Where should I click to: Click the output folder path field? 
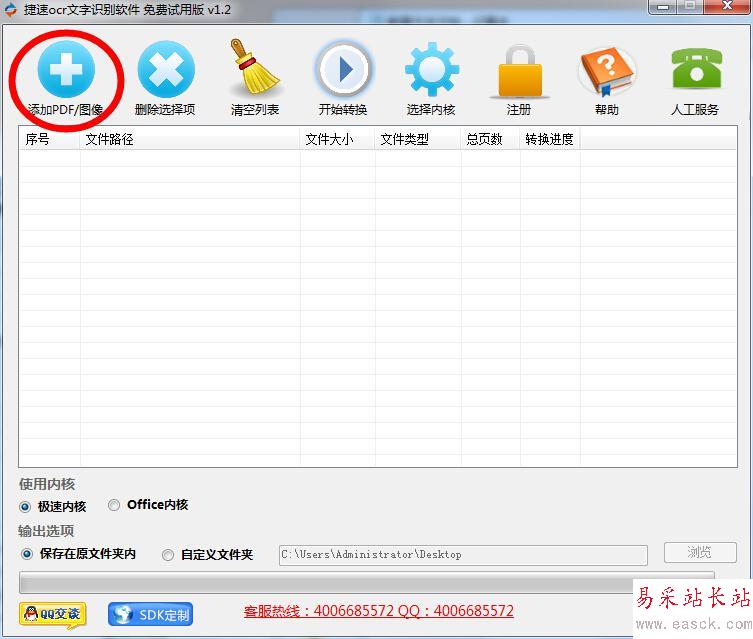click(463, 555)
